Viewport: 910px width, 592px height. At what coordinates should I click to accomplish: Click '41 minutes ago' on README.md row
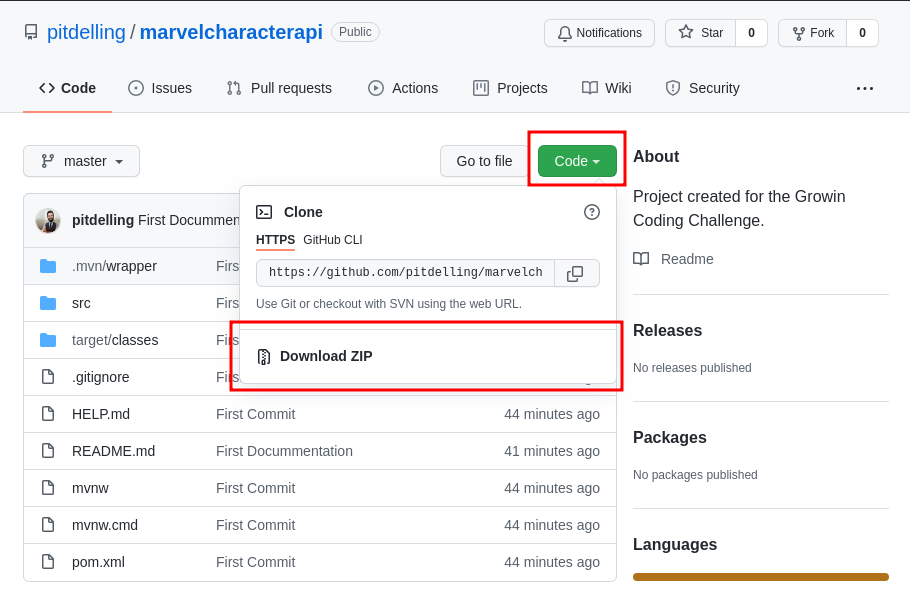point(552,451)
